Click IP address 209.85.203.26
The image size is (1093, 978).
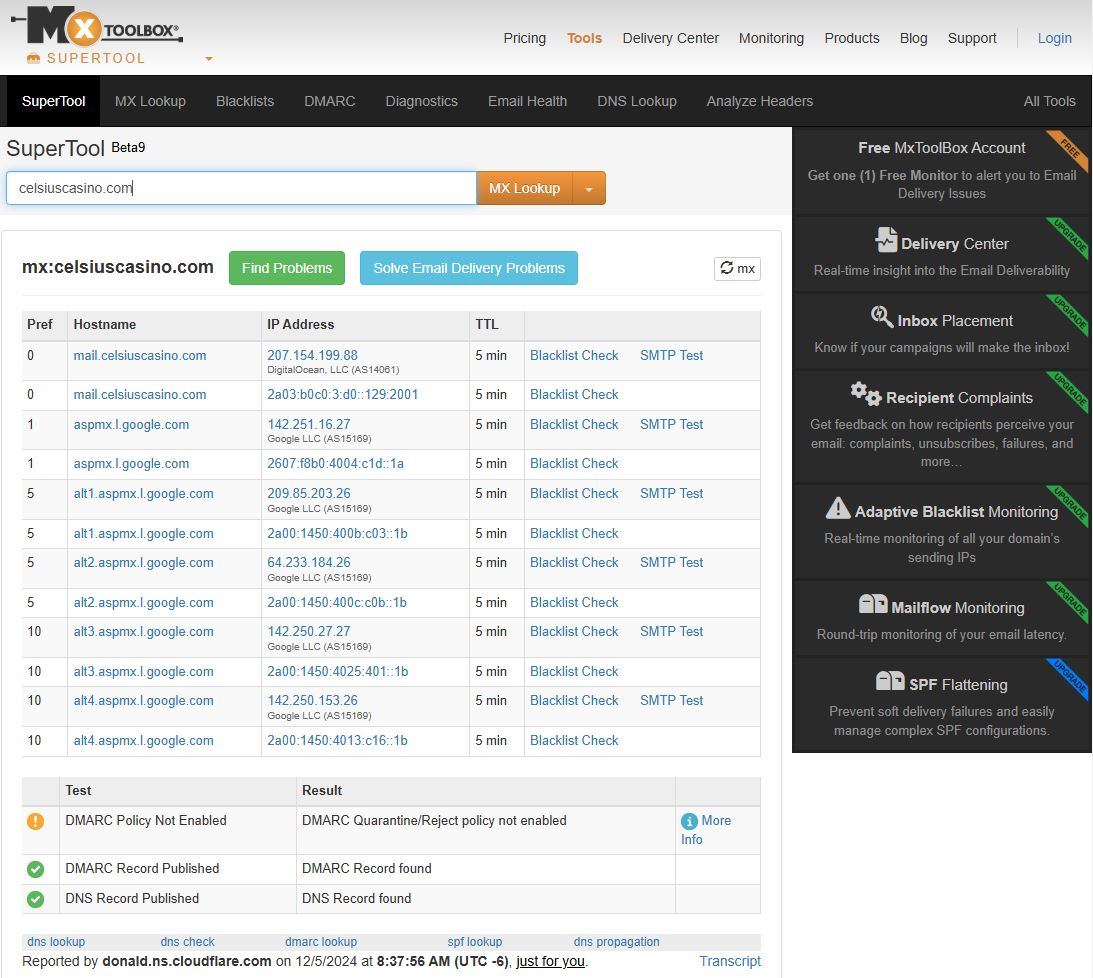(x=309, y=494)
